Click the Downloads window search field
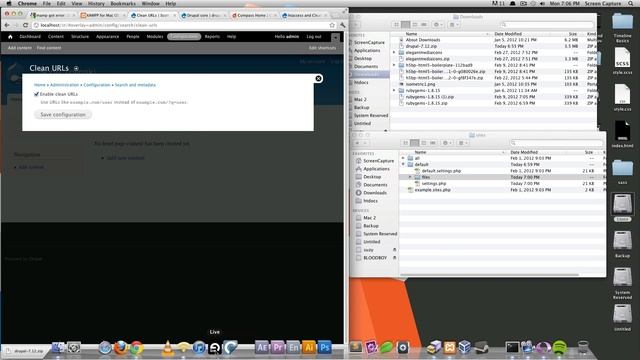640x360 pixels. pos(546,25)
